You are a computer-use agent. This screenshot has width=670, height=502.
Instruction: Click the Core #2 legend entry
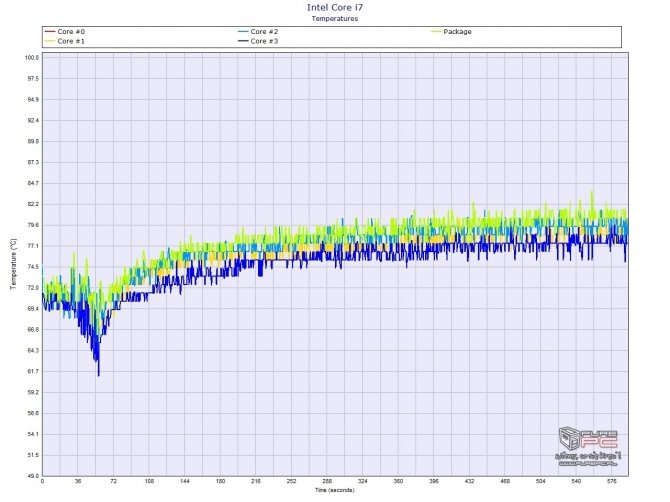[258, 32]
